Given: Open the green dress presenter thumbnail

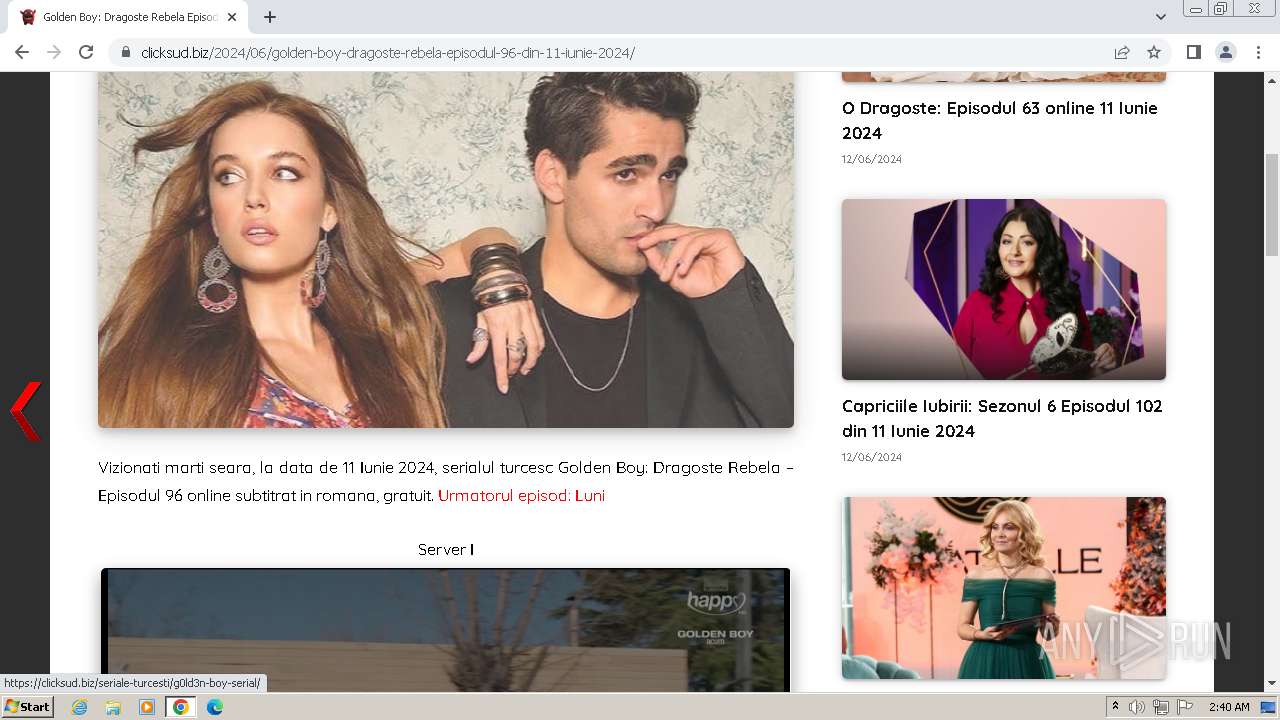Looking at the screenshot, I should [x=1004, y=588].
